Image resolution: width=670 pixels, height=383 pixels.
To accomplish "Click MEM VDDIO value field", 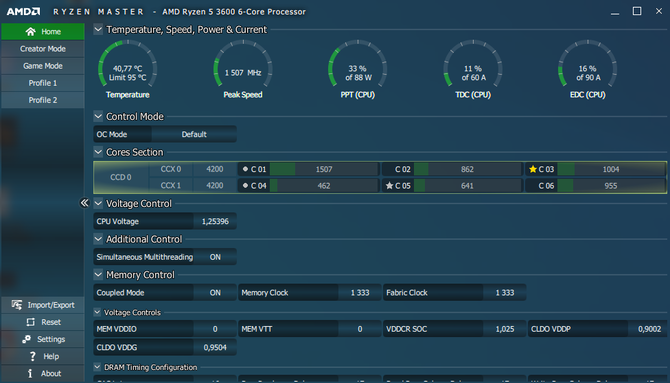I will coord(215,329).
